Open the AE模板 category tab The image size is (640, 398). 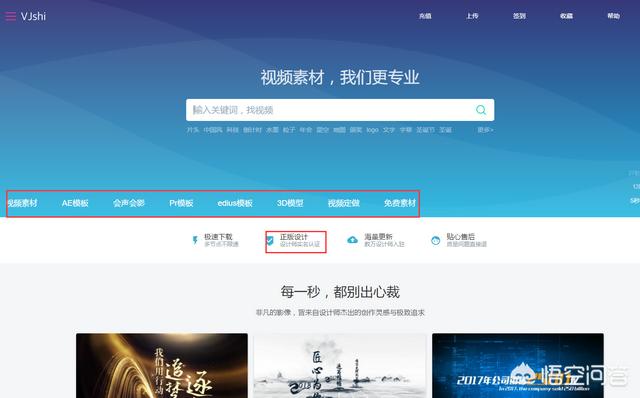point(75,203)
